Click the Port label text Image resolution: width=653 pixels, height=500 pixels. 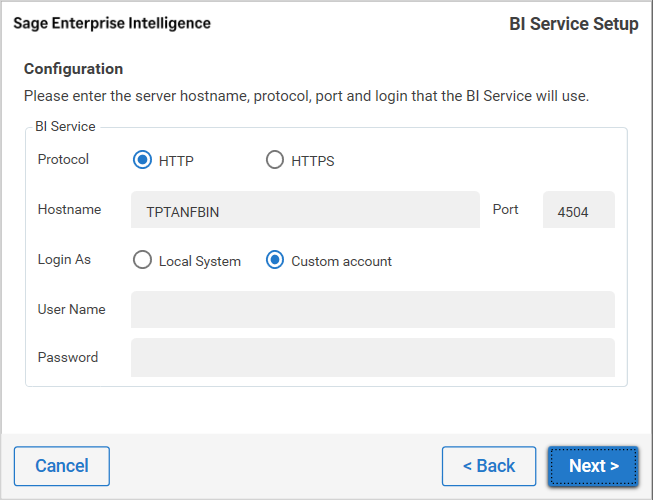505,209
